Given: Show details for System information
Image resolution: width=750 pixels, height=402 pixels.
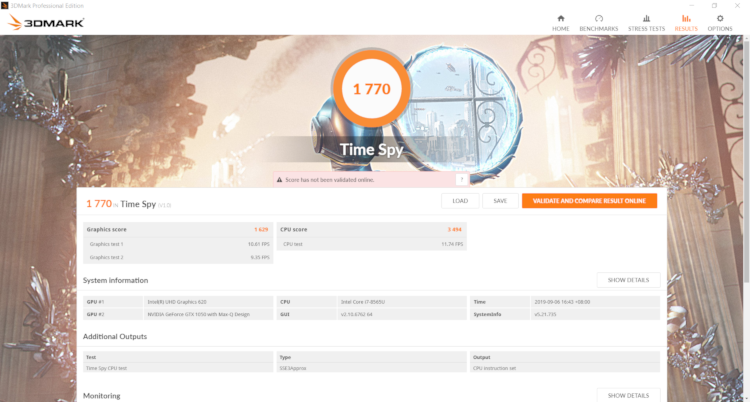Looking at the screenshot, I should pyautogui.click(x=629, y=280).
